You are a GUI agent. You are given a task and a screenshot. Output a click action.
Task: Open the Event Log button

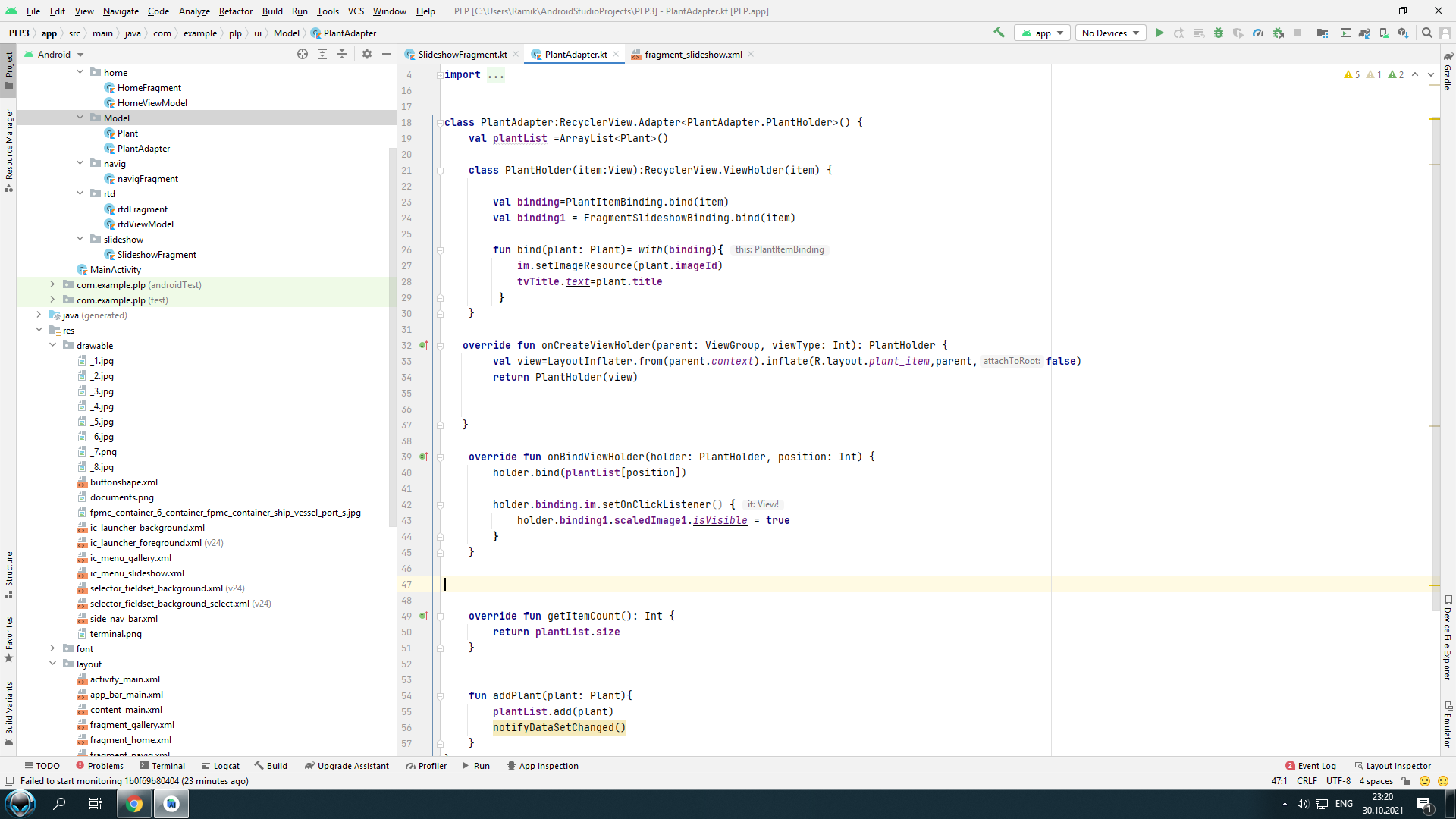(1311, 766)
